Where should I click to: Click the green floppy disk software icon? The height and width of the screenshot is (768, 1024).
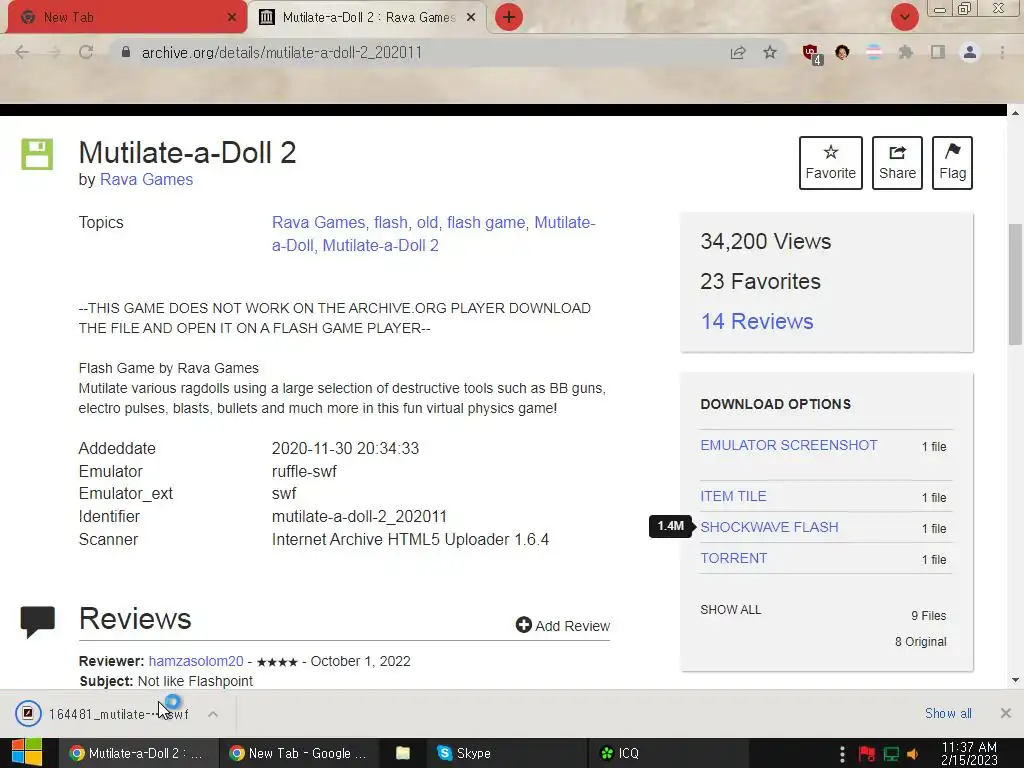point(37,154)
